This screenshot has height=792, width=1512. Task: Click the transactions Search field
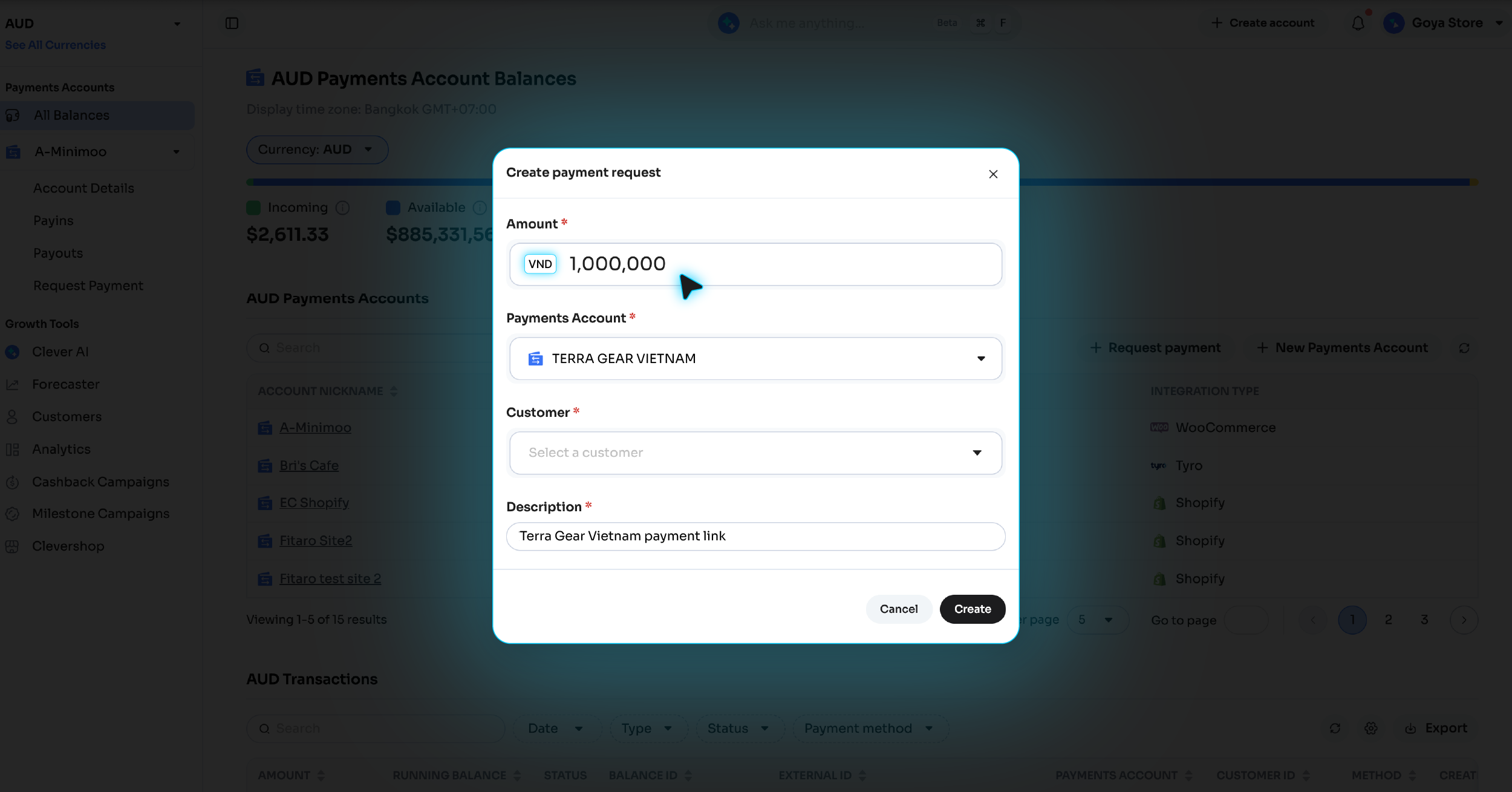tap(376, 728)
